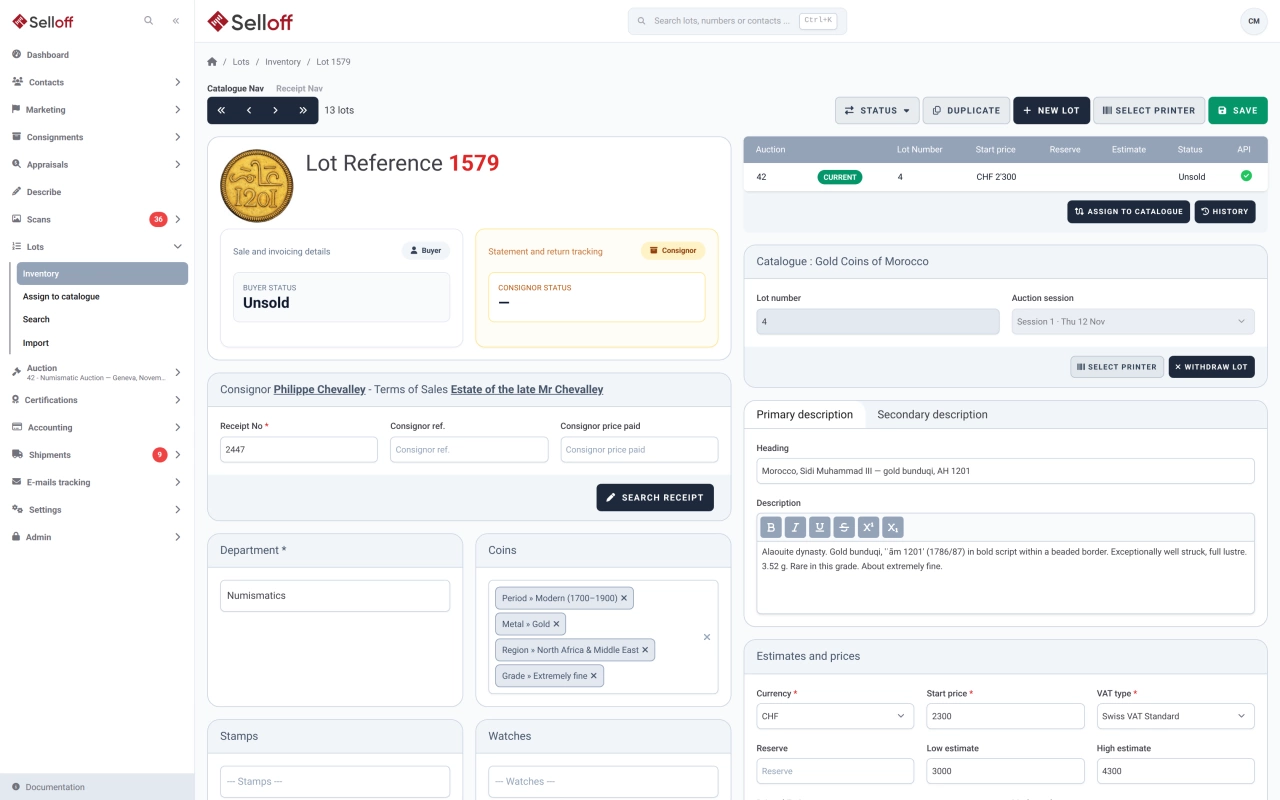Remove the Grade » Extremely fine tag
The image size is (1280, 800).
click(x=594, y=676)
